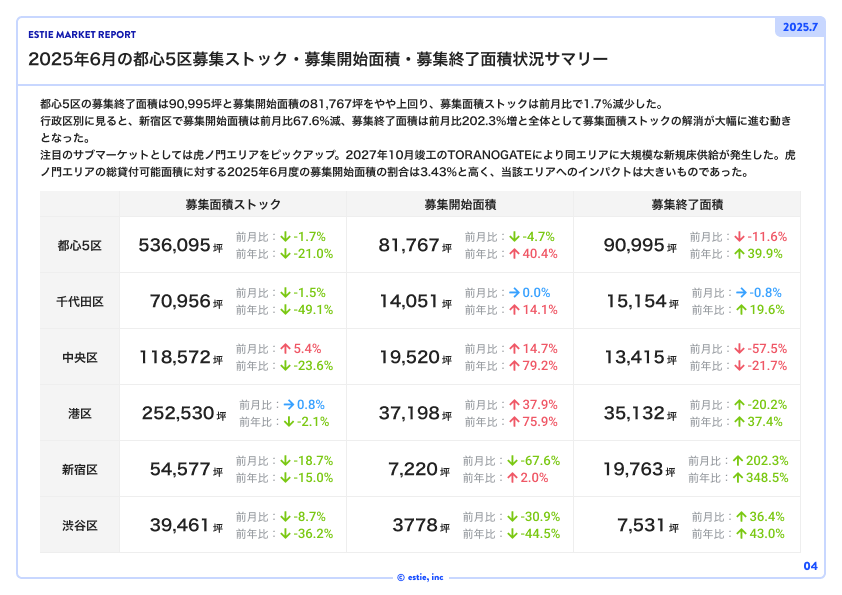Select the 渋谷区 row label
Screen dimensions: 842x595
coord(80,526)
